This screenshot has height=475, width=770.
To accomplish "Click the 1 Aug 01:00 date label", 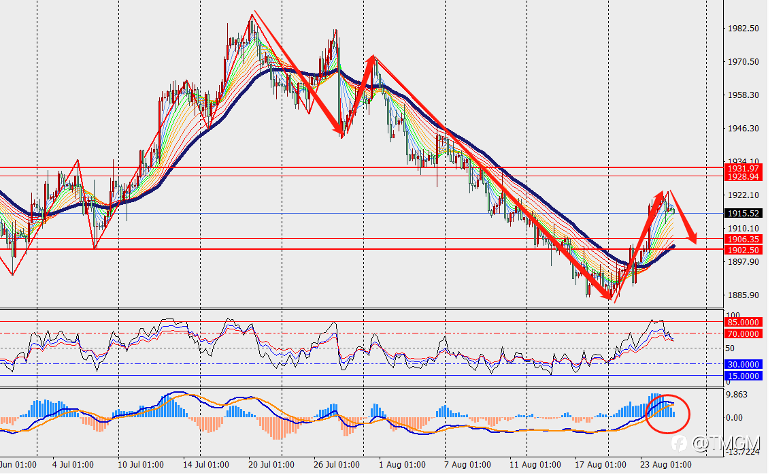I will pos(402,465).
